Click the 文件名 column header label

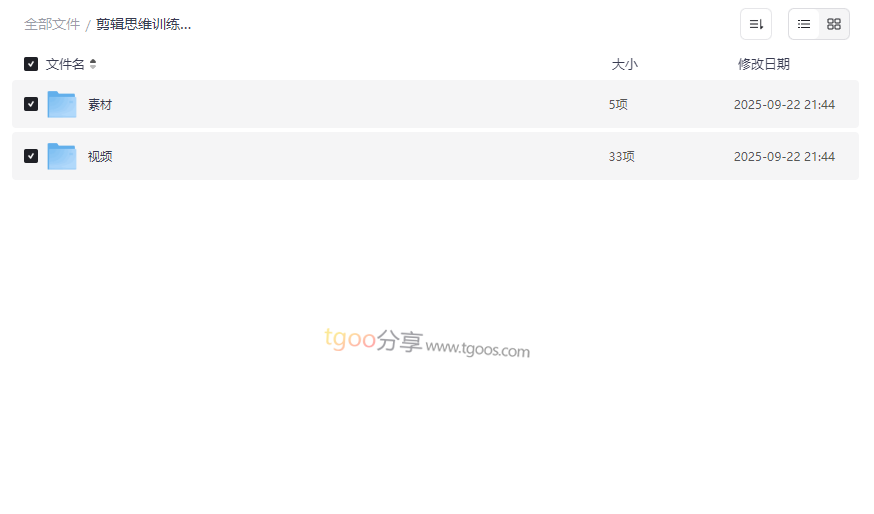[x=65, y=64]
